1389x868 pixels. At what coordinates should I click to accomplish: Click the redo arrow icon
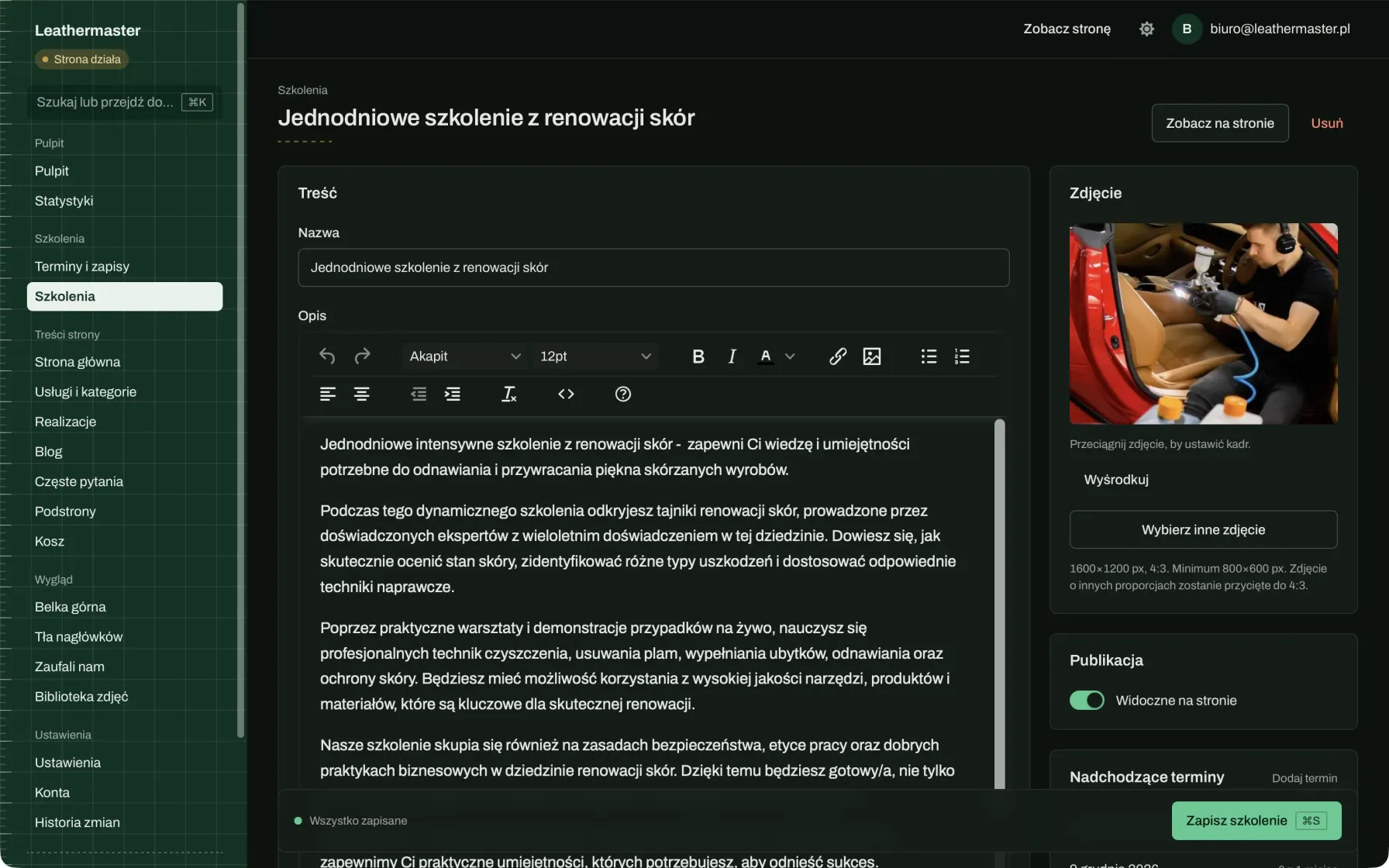pos(362,356)
